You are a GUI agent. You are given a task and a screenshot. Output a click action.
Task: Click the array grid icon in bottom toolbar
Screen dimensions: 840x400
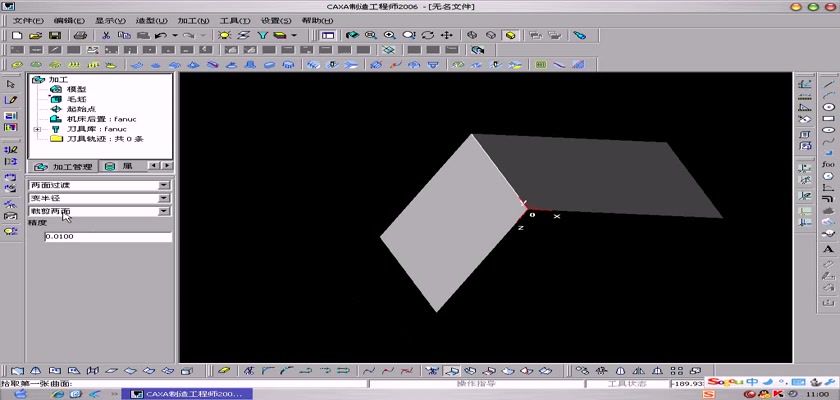click(x=677, y=371)
